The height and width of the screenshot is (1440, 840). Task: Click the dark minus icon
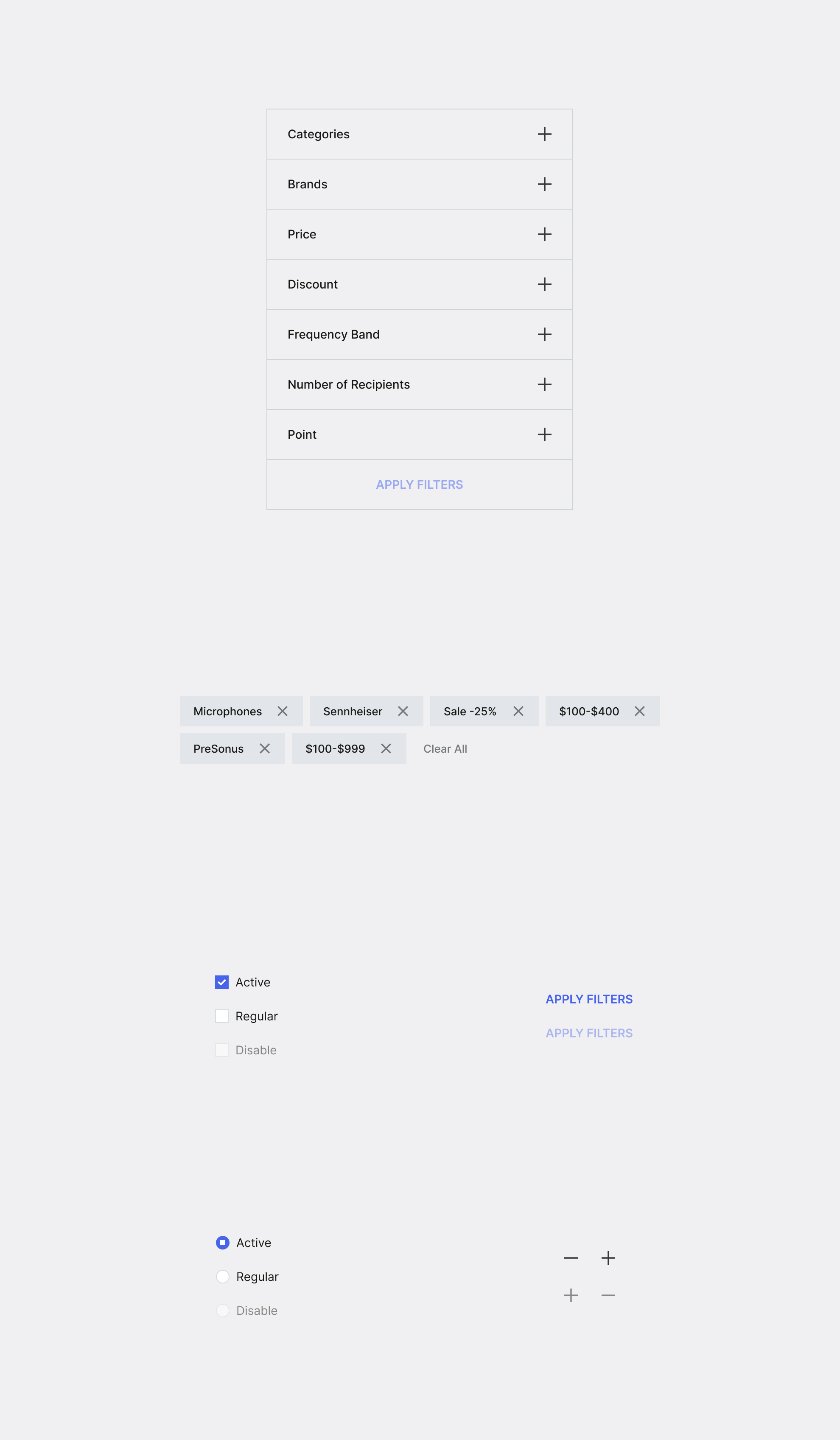[x=571, y=1258]
